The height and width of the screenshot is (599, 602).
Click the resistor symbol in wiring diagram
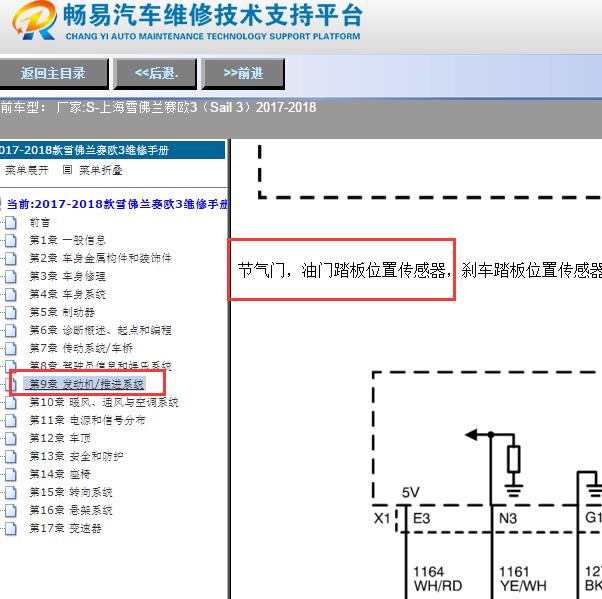tap(514, 459)
